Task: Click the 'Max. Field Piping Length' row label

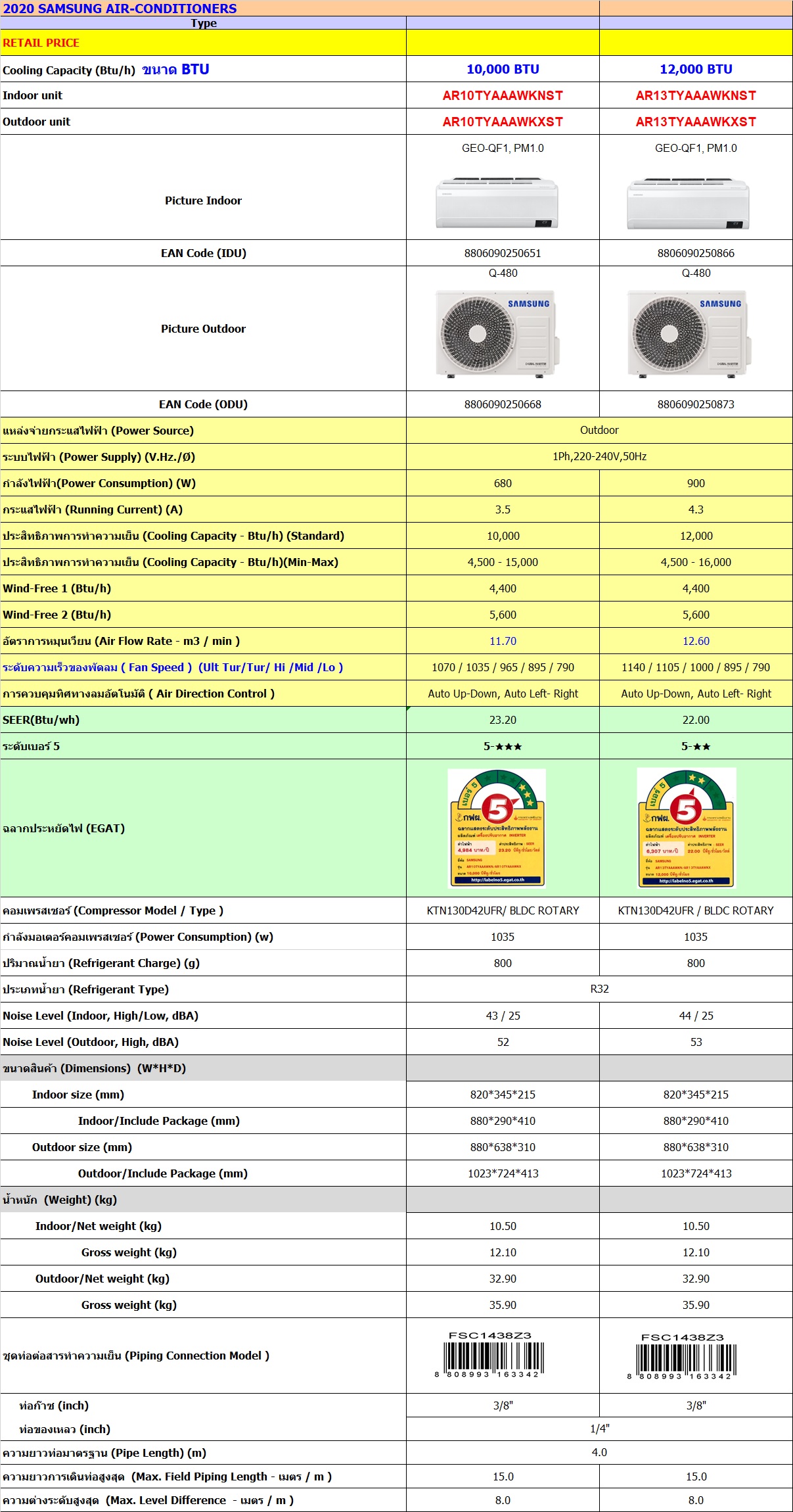Action: (x=167, y=1477)
